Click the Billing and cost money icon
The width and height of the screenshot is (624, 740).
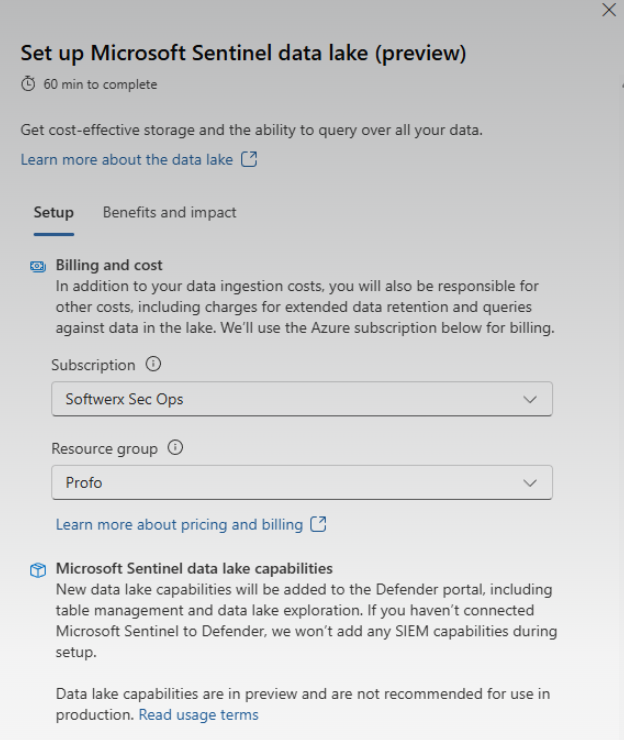[x=38, y=267]
